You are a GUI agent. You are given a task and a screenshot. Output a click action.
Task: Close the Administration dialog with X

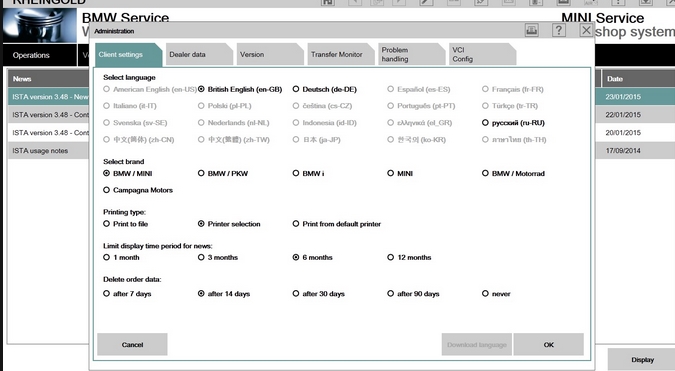click(586, 31)
